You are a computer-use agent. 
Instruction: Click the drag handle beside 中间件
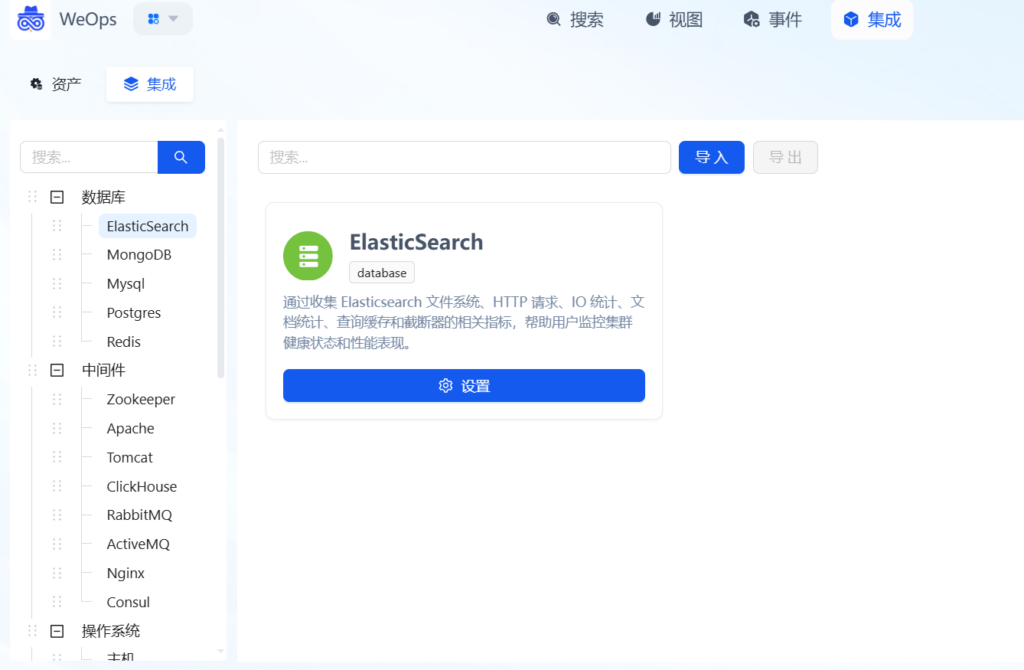pyautogui.click(x=32, y=370)
